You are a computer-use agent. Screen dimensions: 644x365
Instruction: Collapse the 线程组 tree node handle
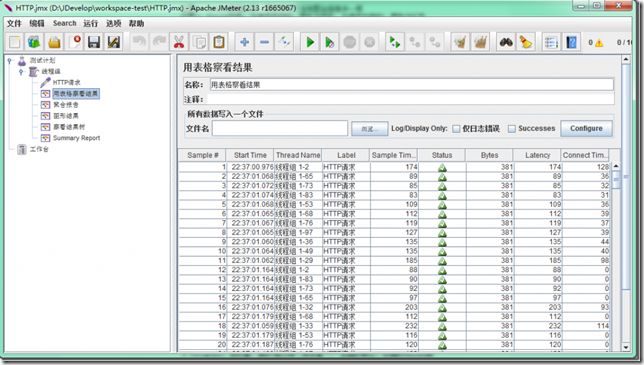pyautogui.click(x=21, y=72)
